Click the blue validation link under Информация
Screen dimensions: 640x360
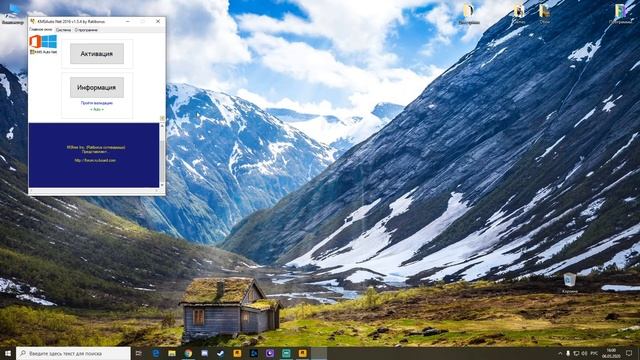97,103
